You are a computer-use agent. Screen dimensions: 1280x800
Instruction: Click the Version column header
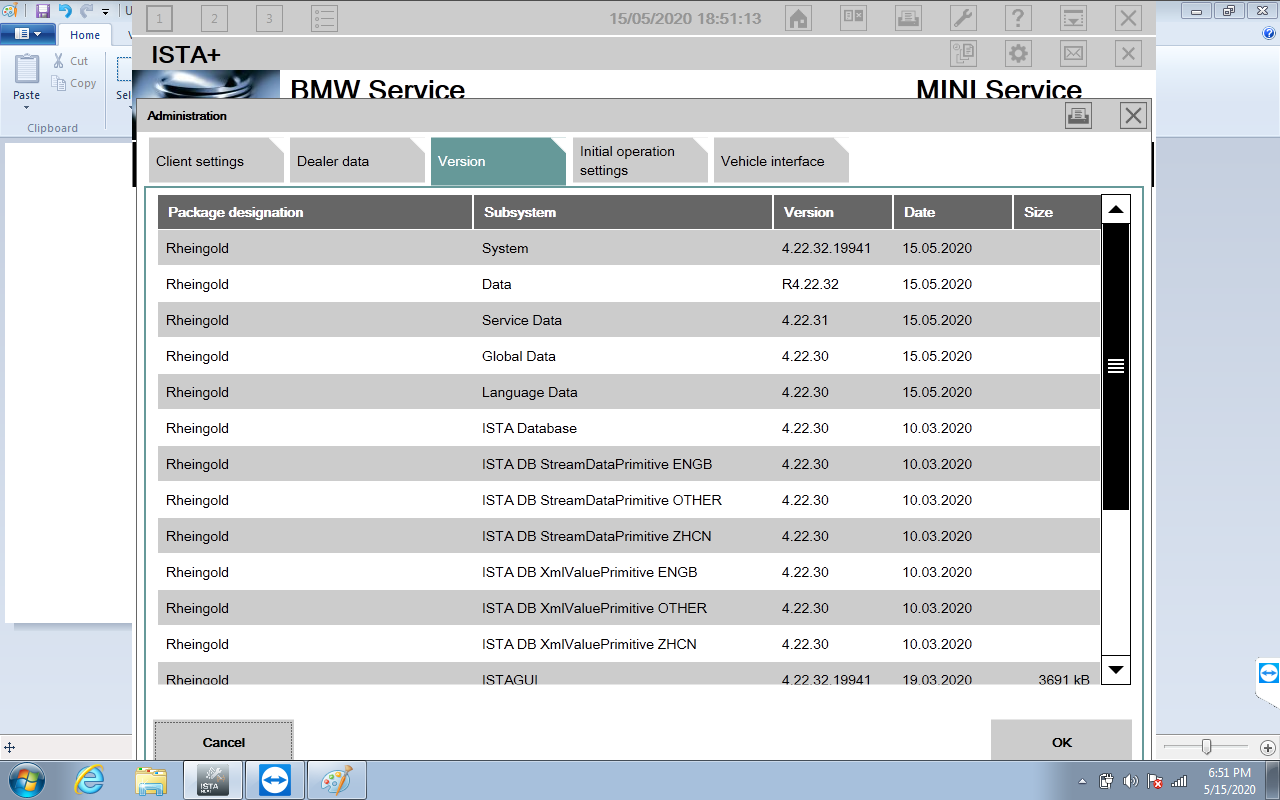832,212
